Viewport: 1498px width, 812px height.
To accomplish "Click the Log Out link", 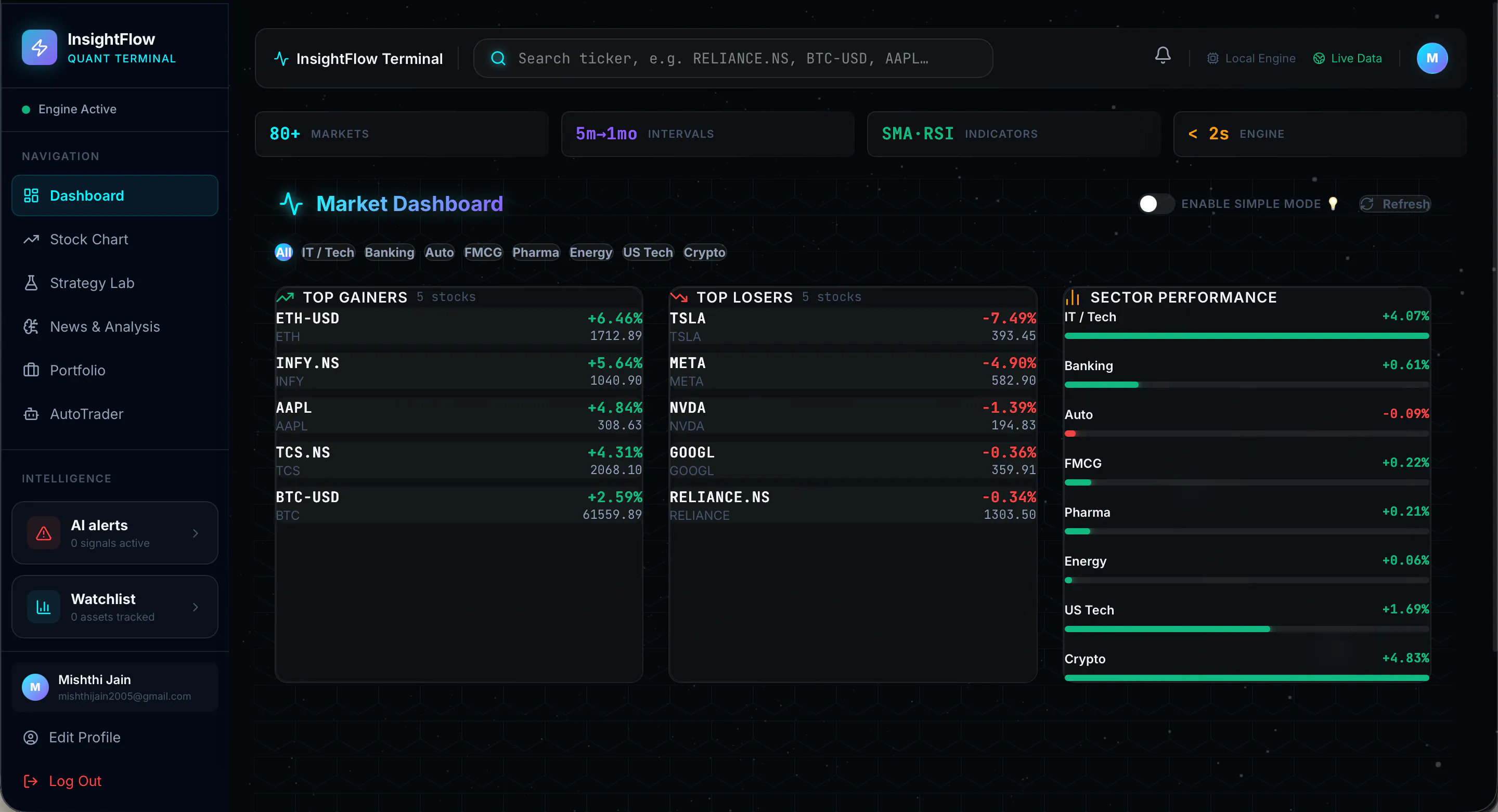I will pyautogui.click(x=75, y=781).
